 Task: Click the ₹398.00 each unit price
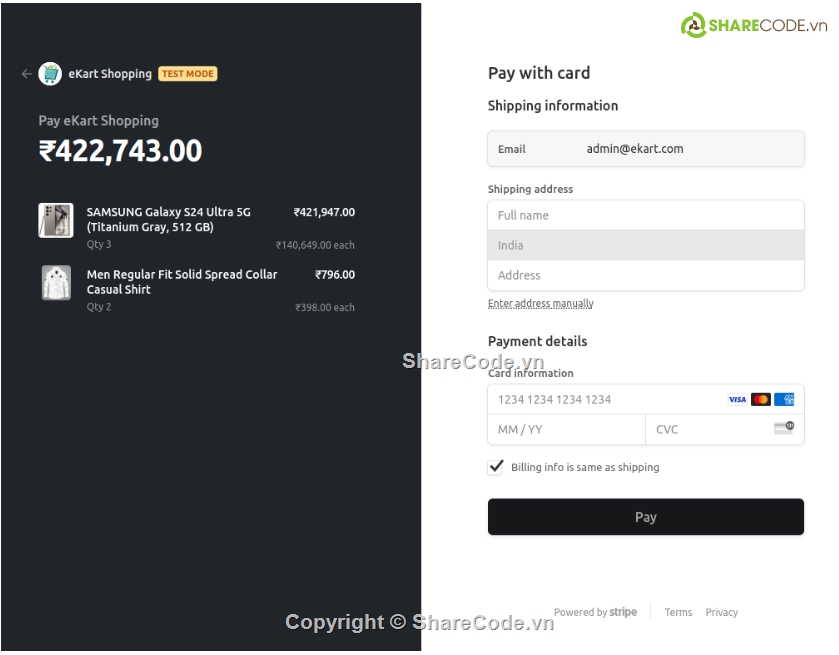[x=325, y=307]
